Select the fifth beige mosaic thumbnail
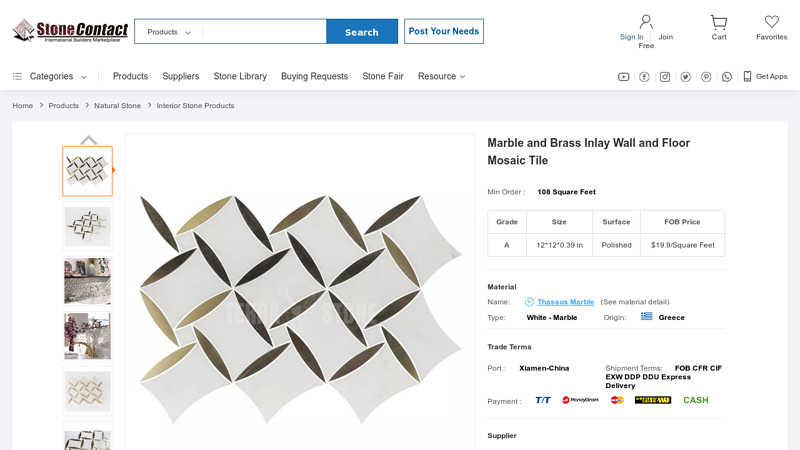This screenshot has height=450, width=800. 87,391
